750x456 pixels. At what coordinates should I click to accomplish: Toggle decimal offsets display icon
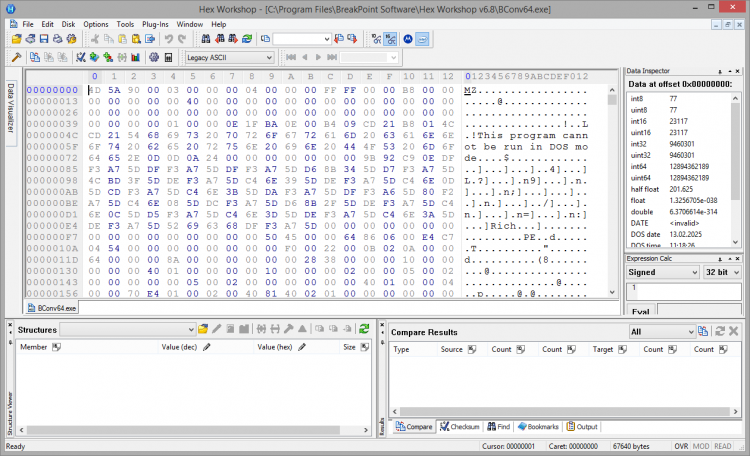click(377, 39)
